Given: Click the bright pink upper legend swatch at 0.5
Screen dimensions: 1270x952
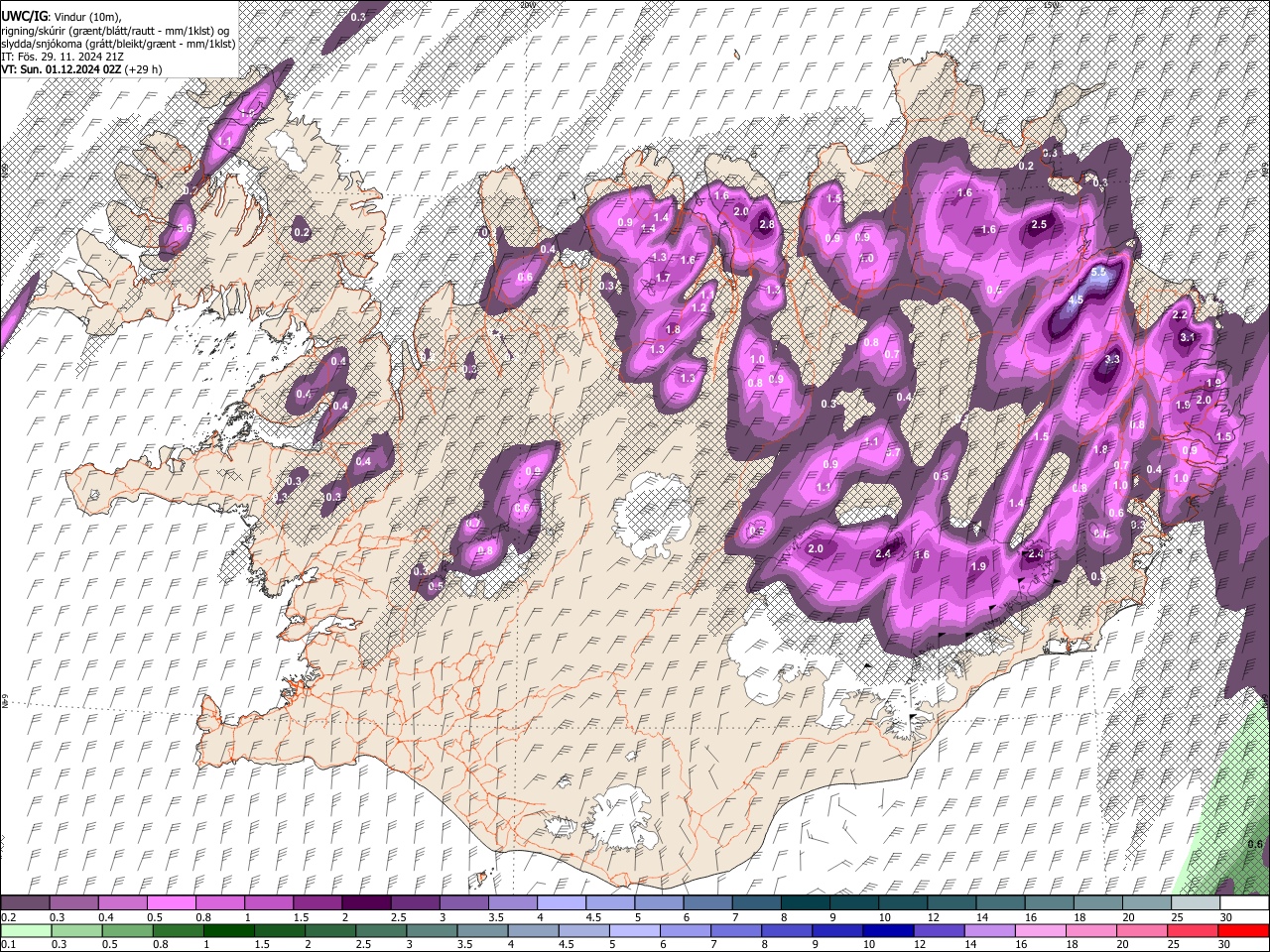Looking at the screenshot, I should click(x=171, y=903).
